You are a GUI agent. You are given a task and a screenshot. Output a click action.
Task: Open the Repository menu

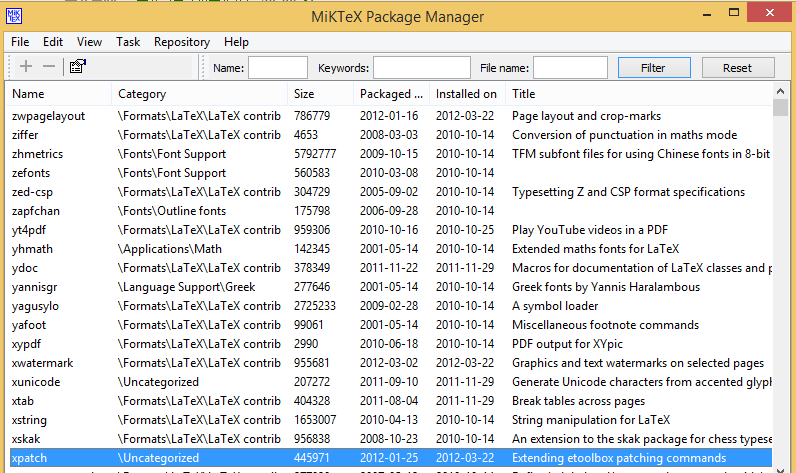click(182, 42)
